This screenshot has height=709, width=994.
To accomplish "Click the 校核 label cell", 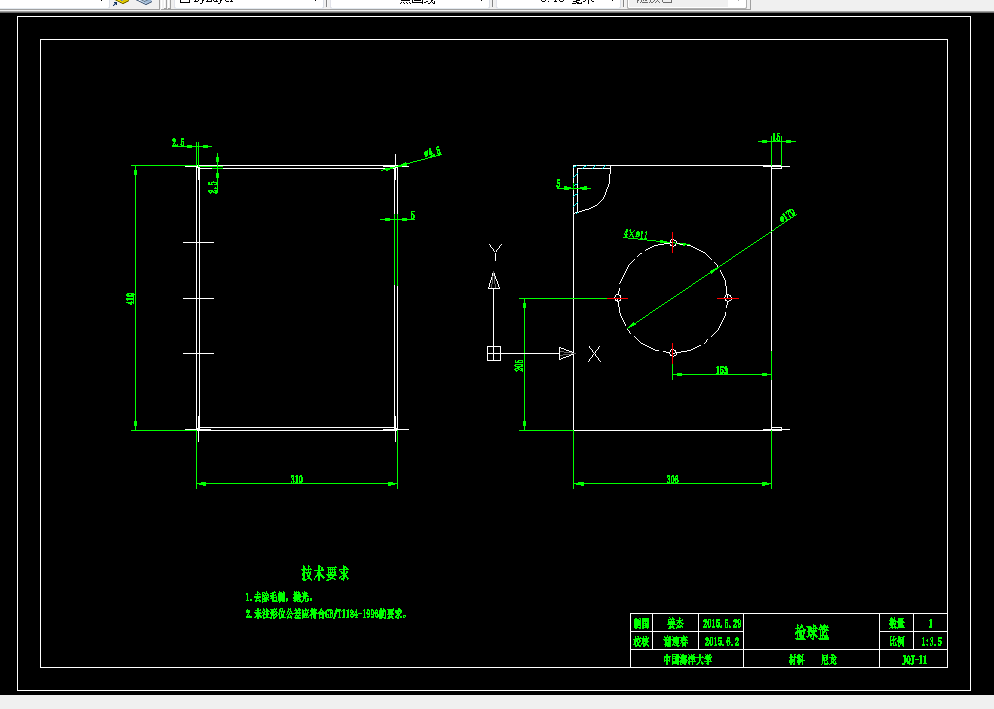I will click(641, 641).
